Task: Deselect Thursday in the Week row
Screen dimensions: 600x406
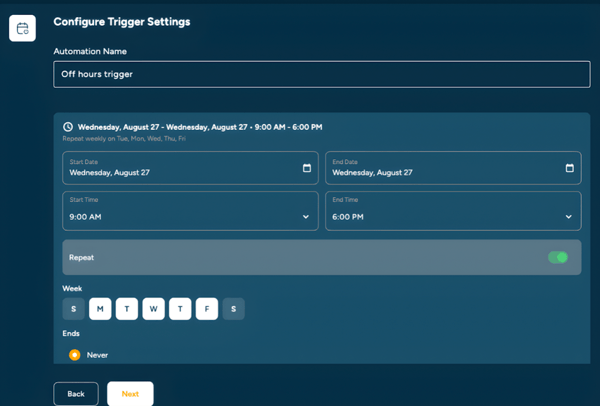Action: [x=180, y=309]
